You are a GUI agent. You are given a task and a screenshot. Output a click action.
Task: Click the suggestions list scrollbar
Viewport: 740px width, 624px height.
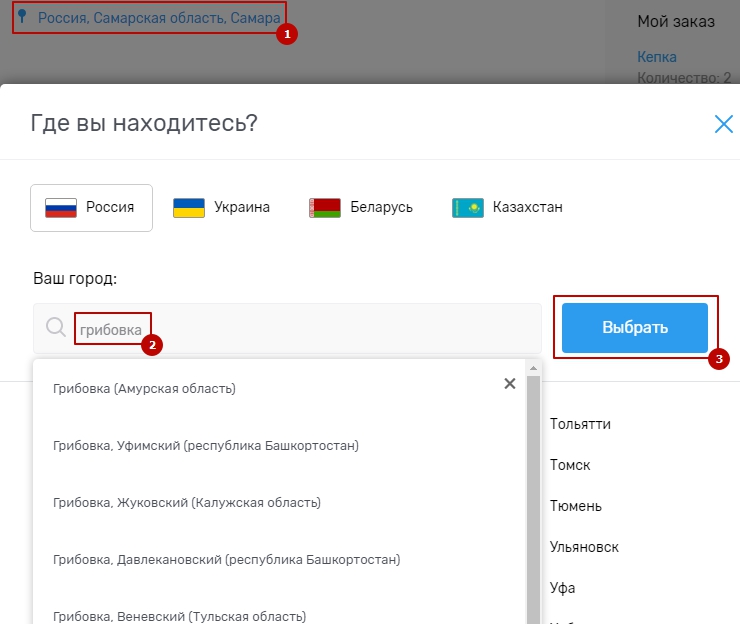pyautogui.click(x=533, y=500)
